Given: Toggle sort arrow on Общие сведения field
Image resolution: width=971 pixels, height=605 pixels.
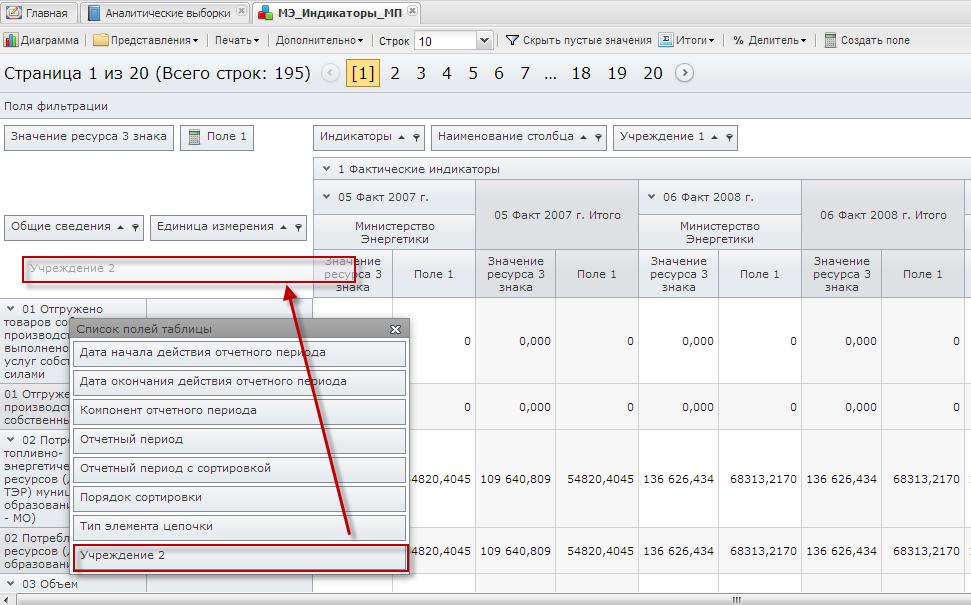Looking at the screenshot, I should [x=120, y=227].
